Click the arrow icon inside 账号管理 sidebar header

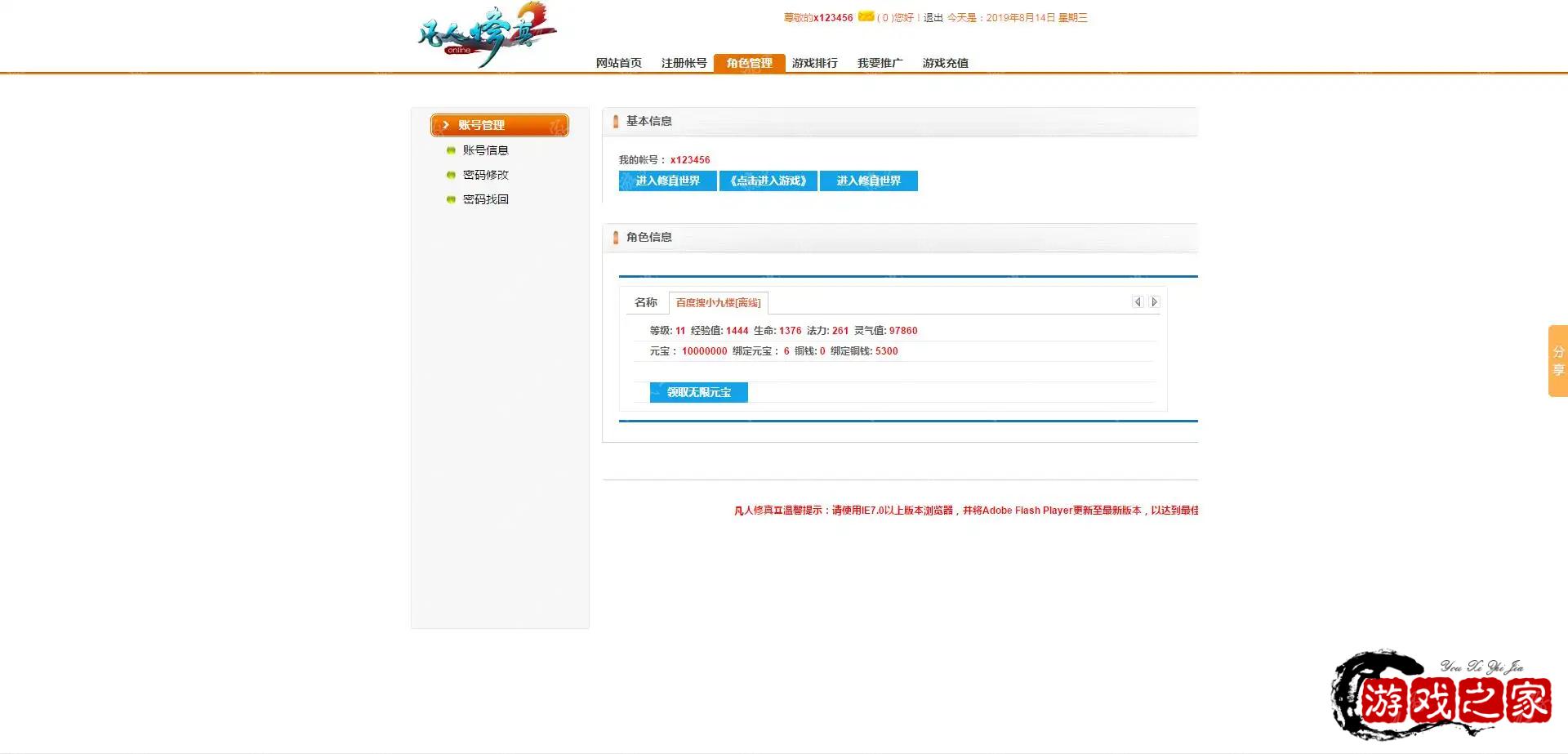446,125
